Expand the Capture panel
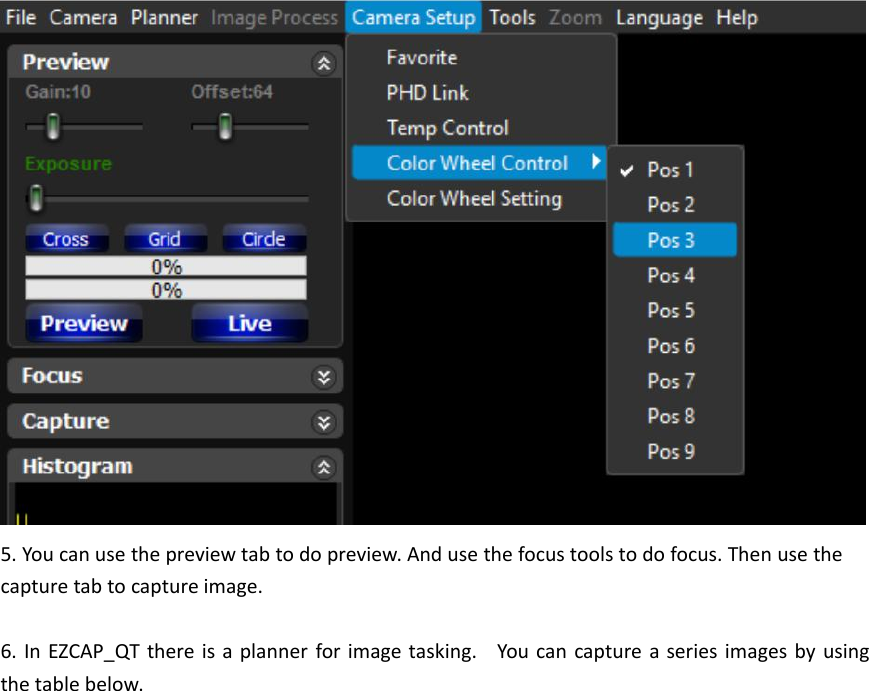Screen dimensions: 869x691 322,421
